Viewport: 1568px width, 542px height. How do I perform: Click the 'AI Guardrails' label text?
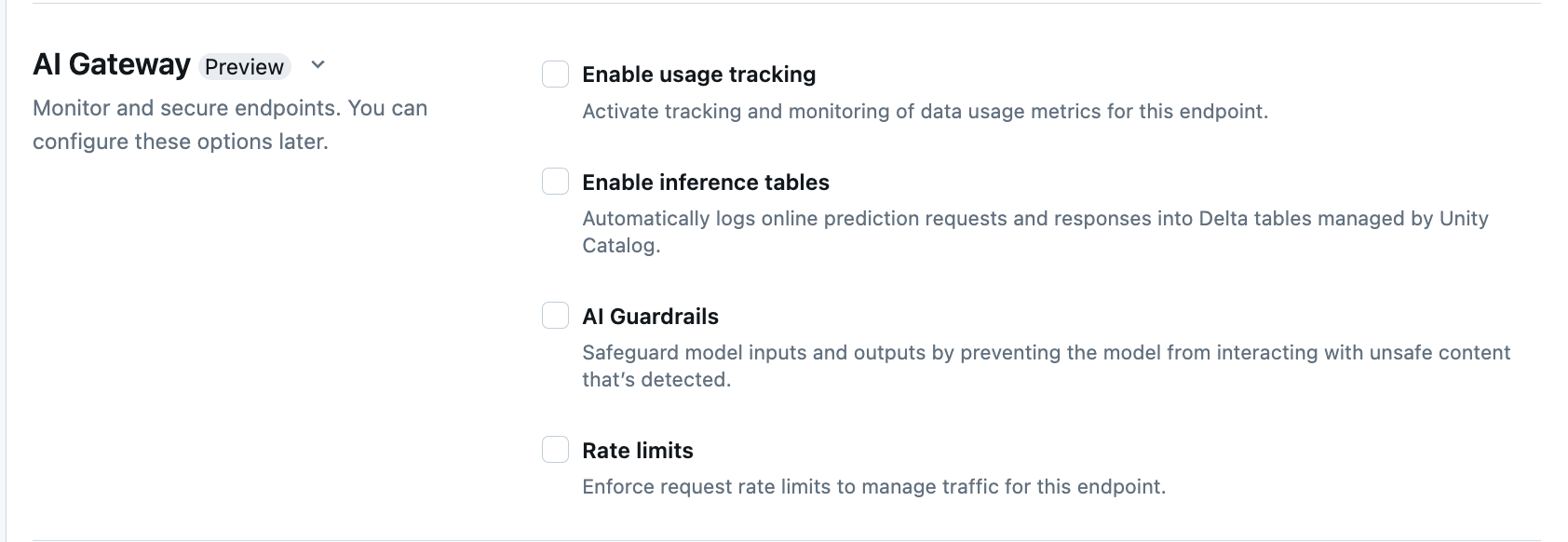click(650, 317)
